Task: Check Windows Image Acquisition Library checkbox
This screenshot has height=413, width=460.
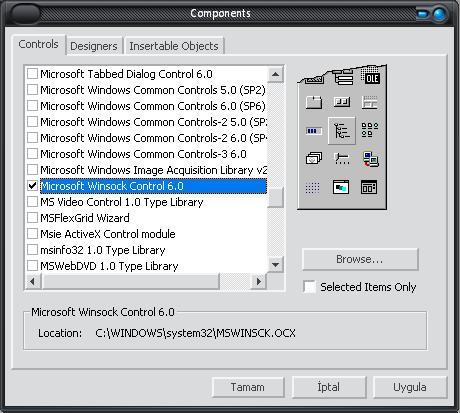Action: click(32, 170)
